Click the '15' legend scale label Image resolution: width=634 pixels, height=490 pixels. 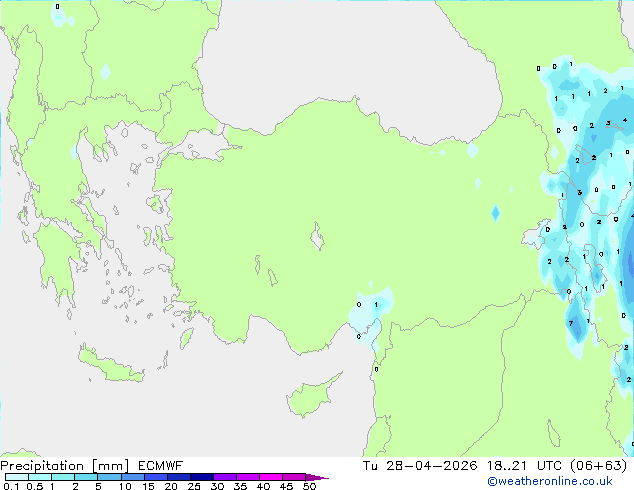[x=148, y=486]
